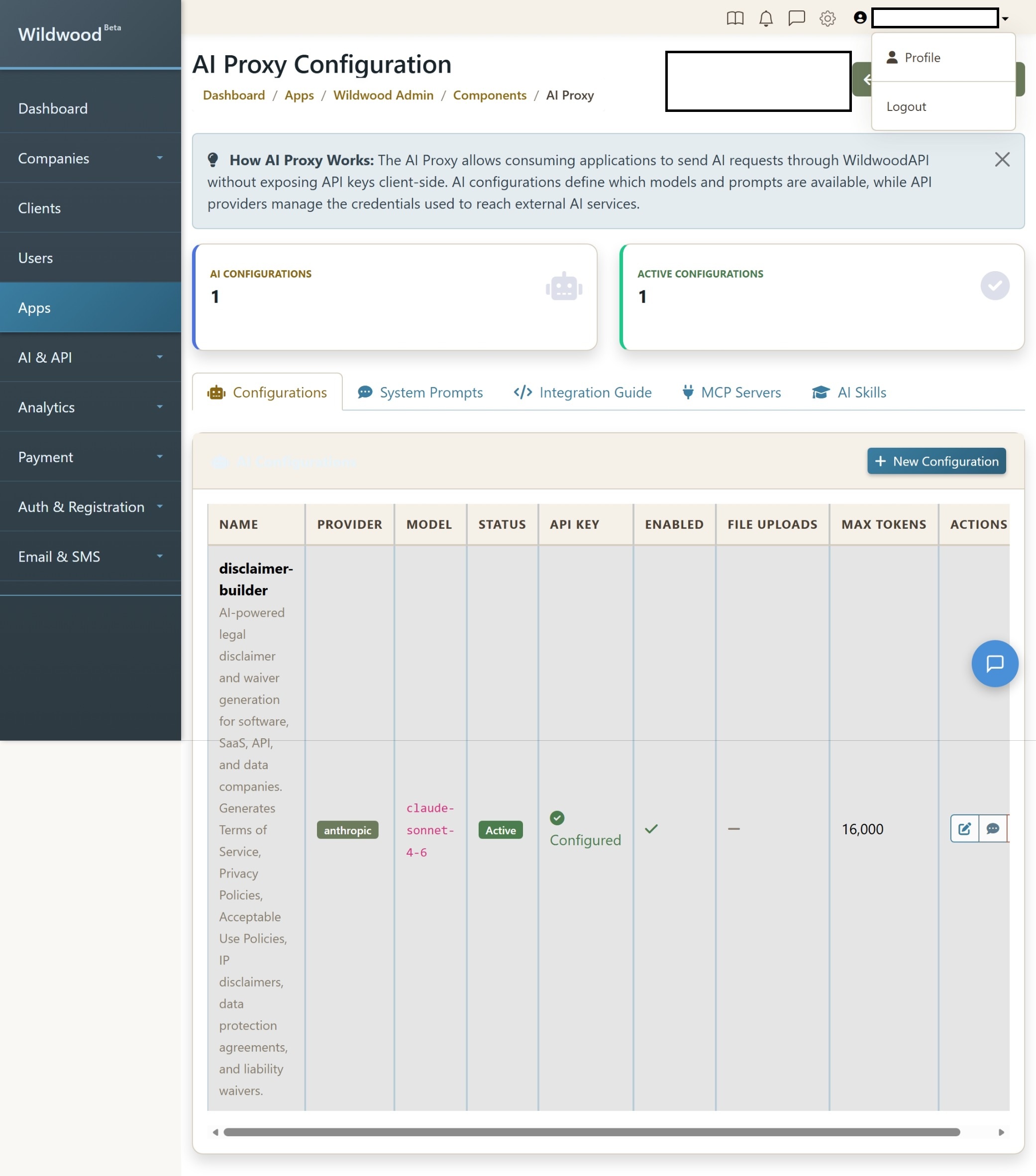Click the New Configuration button
The height and width of the screenshot is (1176, 1036).
[x=936, y=461]
